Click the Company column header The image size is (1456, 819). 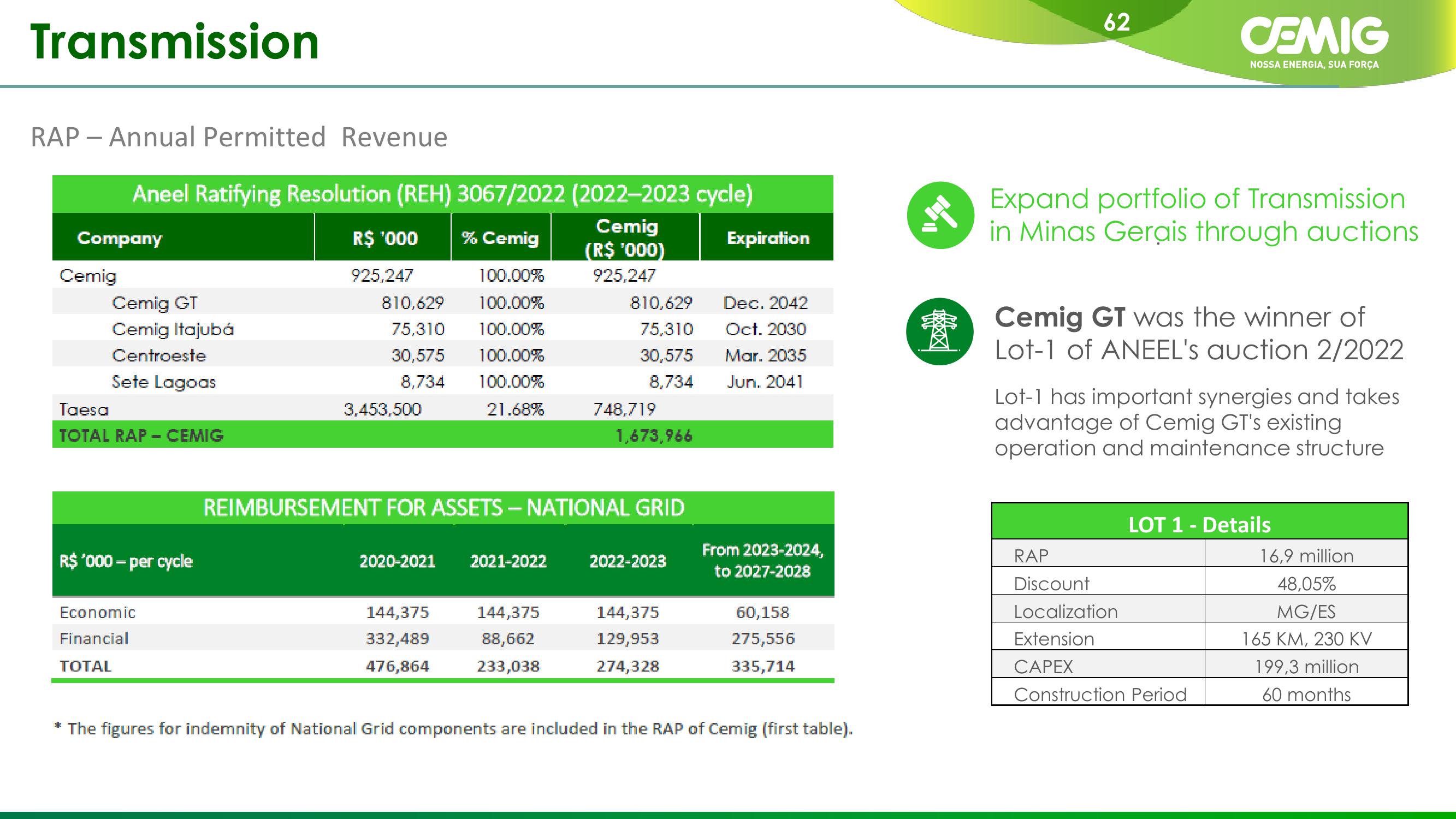point(119,239)
